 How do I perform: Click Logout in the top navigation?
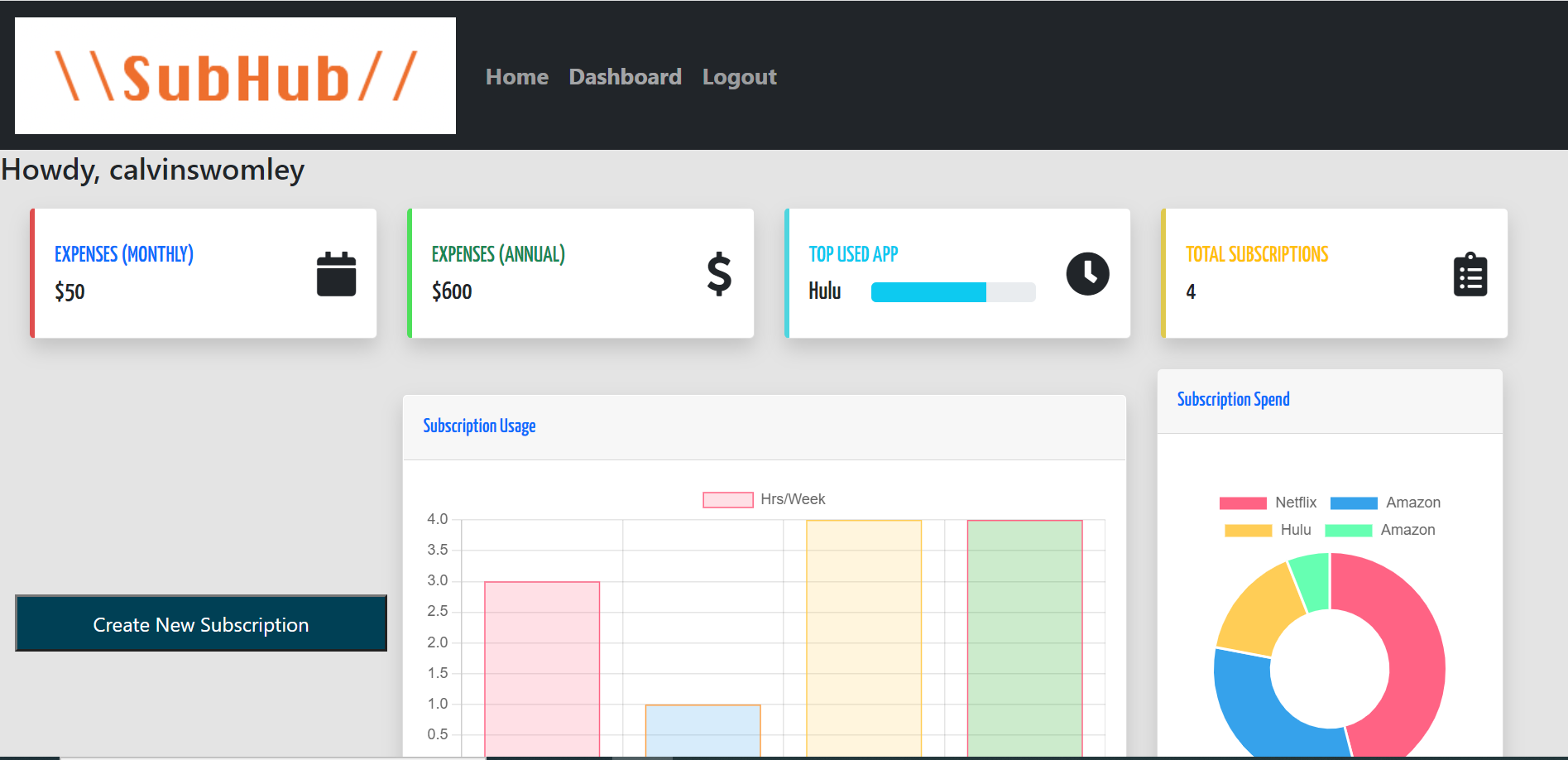[x=739, y=76]
